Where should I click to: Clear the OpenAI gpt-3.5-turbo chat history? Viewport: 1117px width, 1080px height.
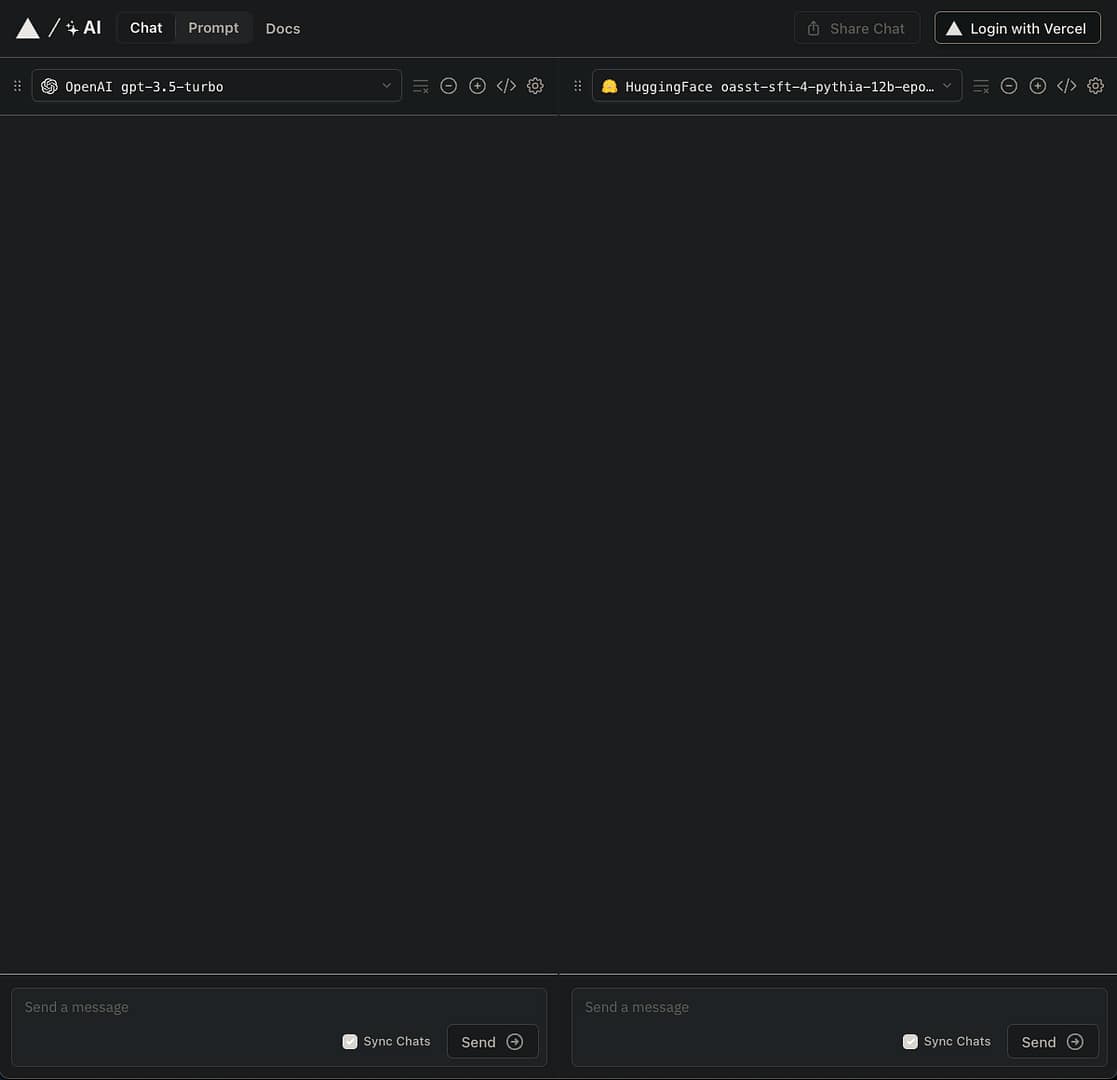pyautogui.click(x=420, y=85)
